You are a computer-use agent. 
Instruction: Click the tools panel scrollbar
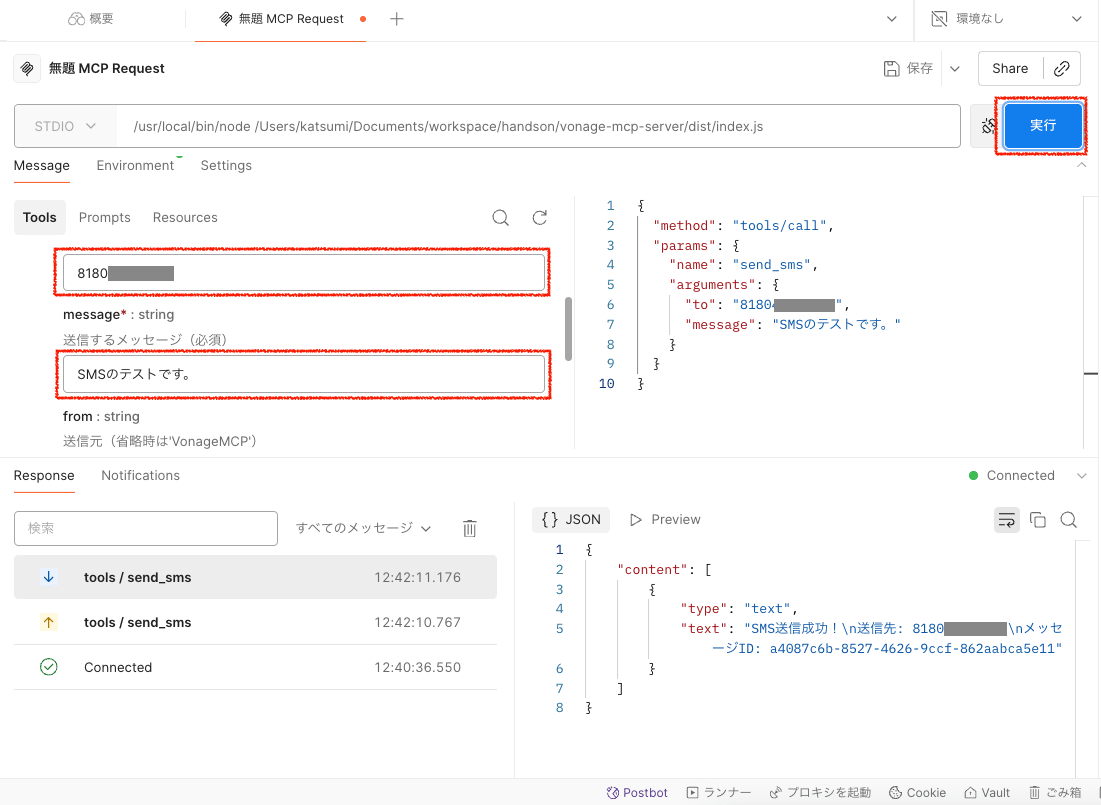tap(568, 329)
